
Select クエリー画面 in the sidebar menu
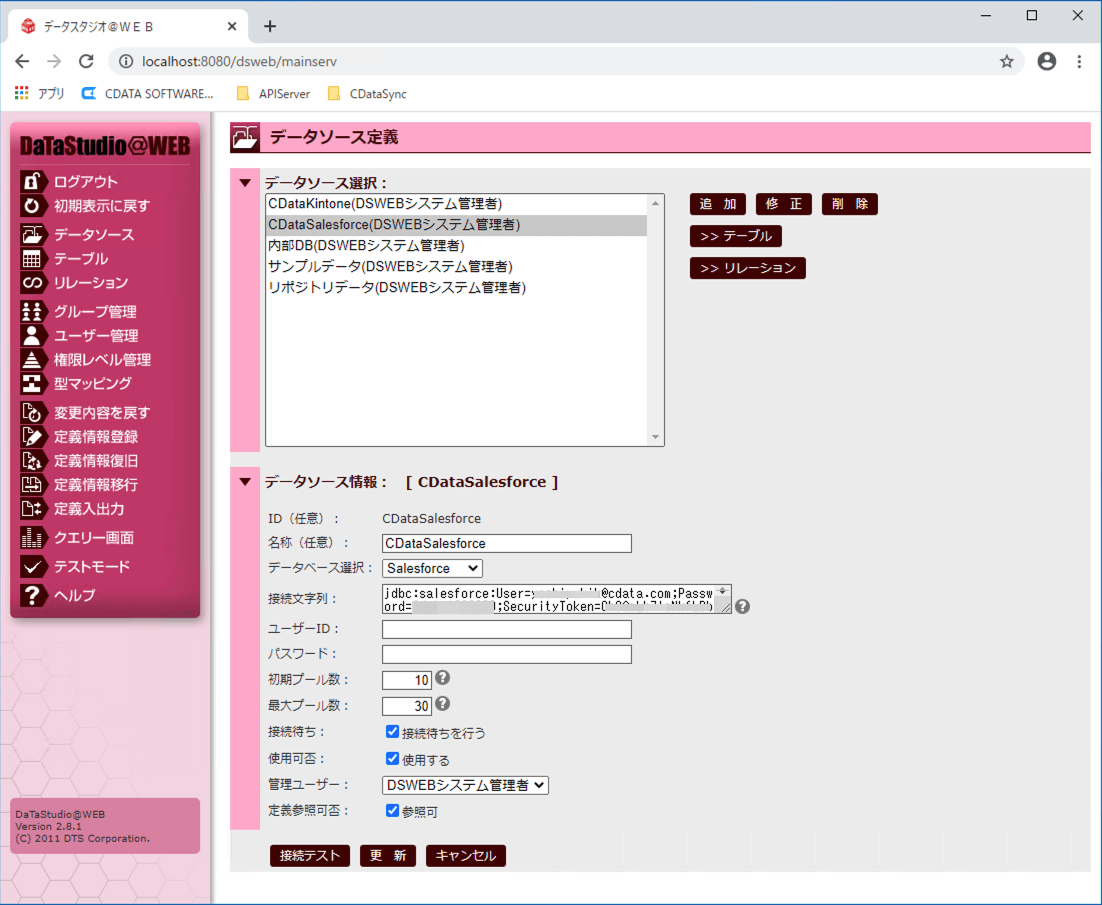tap(93, 538)
